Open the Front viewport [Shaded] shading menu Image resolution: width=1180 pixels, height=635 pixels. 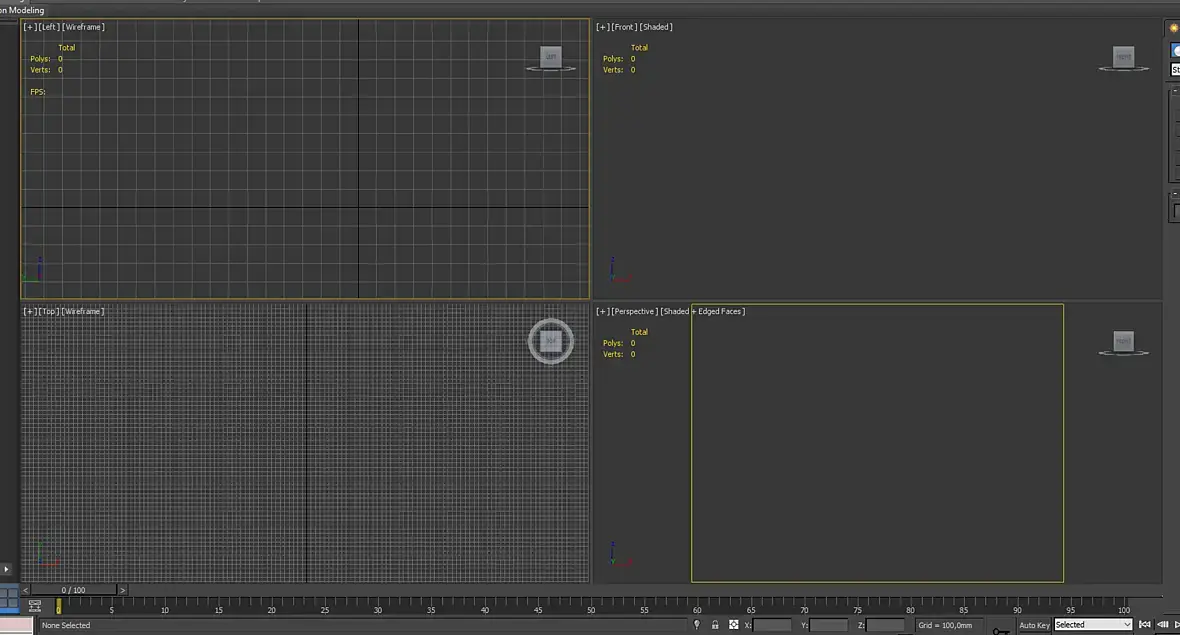(x=655, y=27)
